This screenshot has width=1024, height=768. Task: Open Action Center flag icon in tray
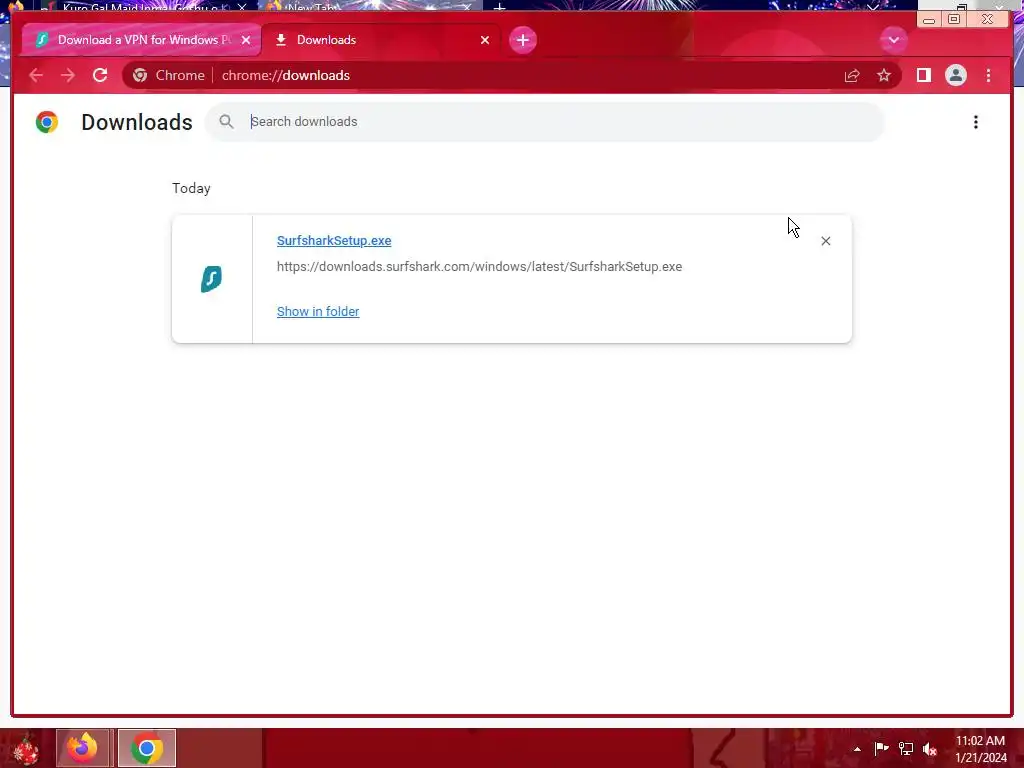(x=881, y=748)
